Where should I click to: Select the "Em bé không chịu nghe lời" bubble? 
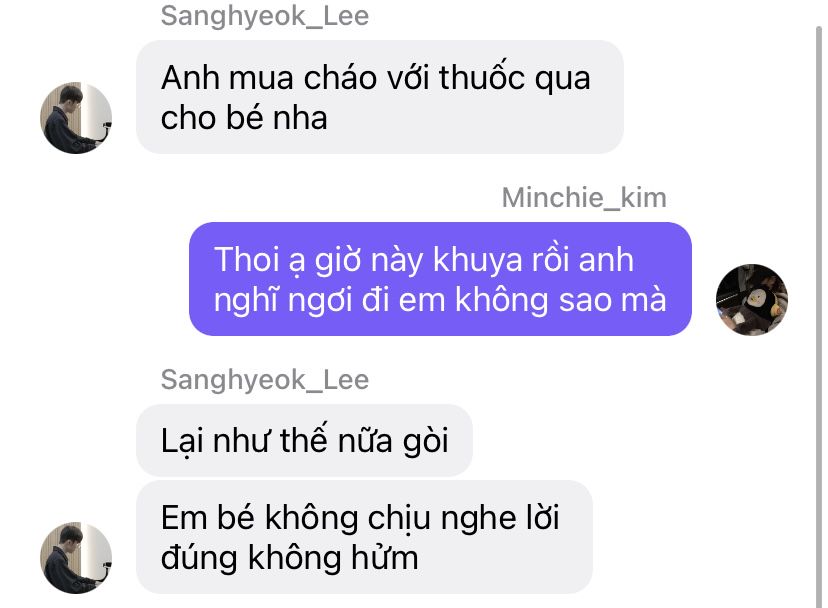(364, 537)
